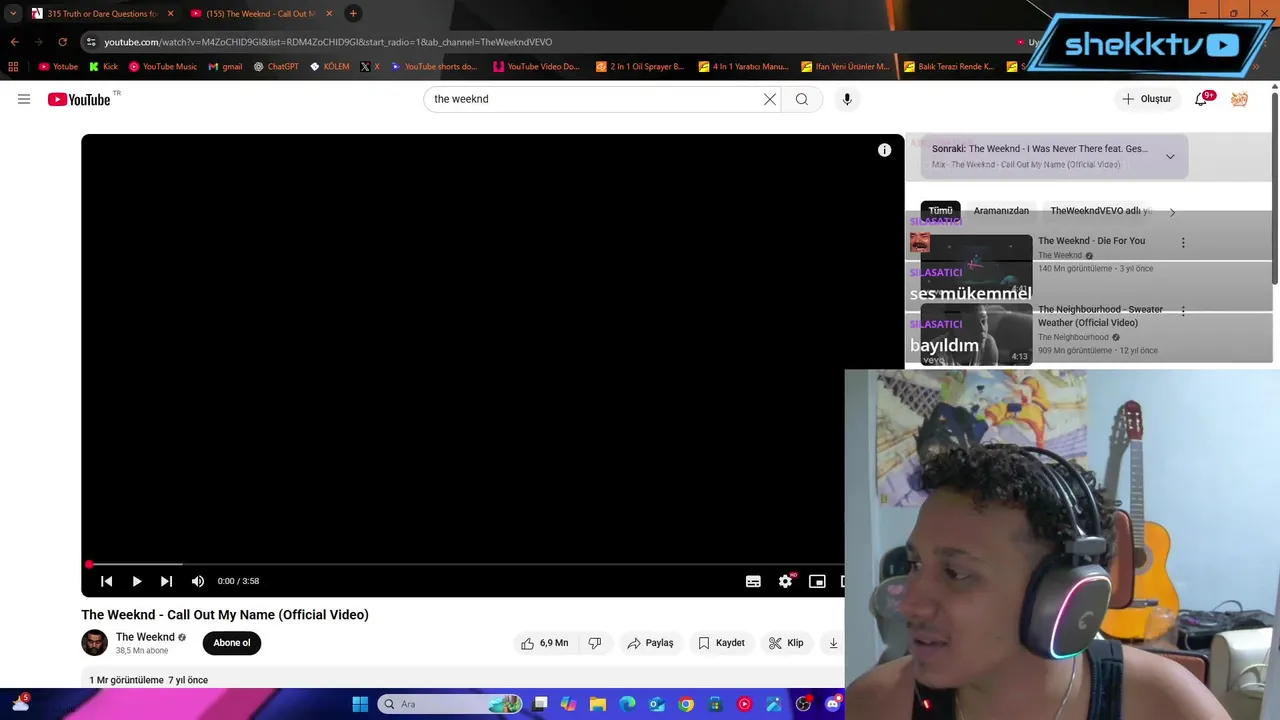Like the video with 6,9 Mn

[x=544, y=643]
